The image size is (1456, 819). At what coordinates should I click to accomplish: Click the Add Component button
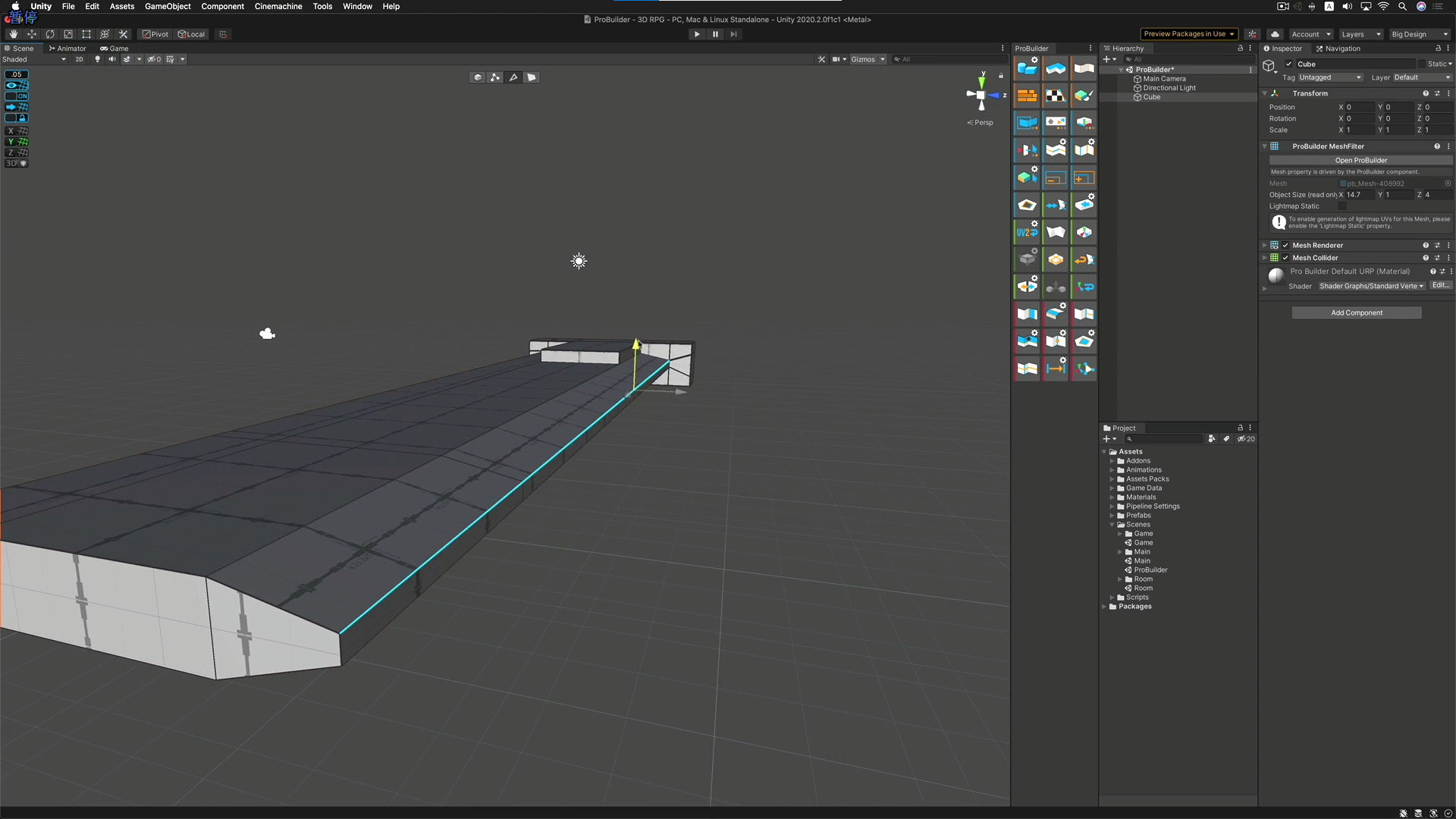(1357, 312)
